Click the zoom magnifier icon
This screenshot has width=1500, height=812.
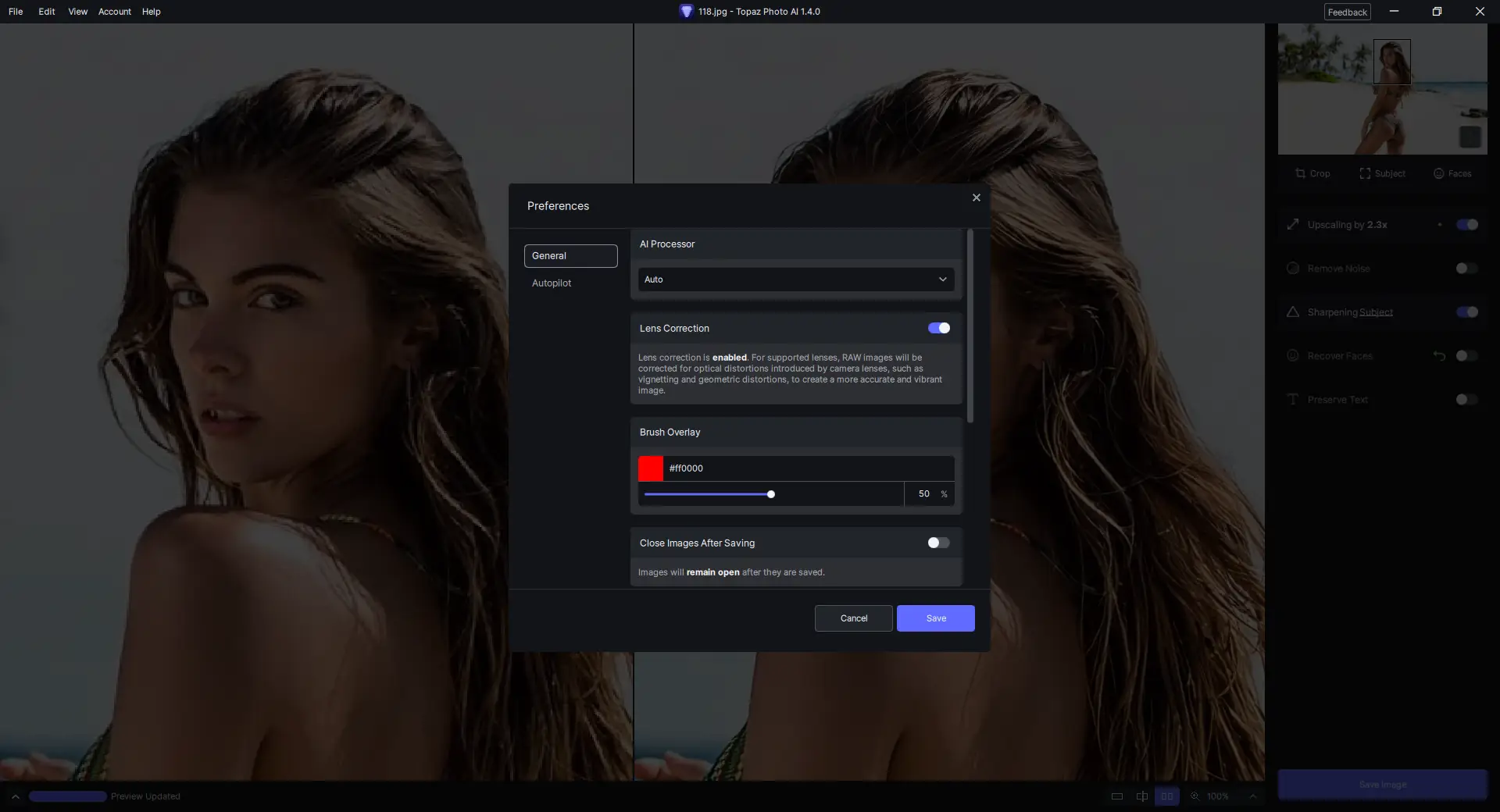tap(1195, 796)
